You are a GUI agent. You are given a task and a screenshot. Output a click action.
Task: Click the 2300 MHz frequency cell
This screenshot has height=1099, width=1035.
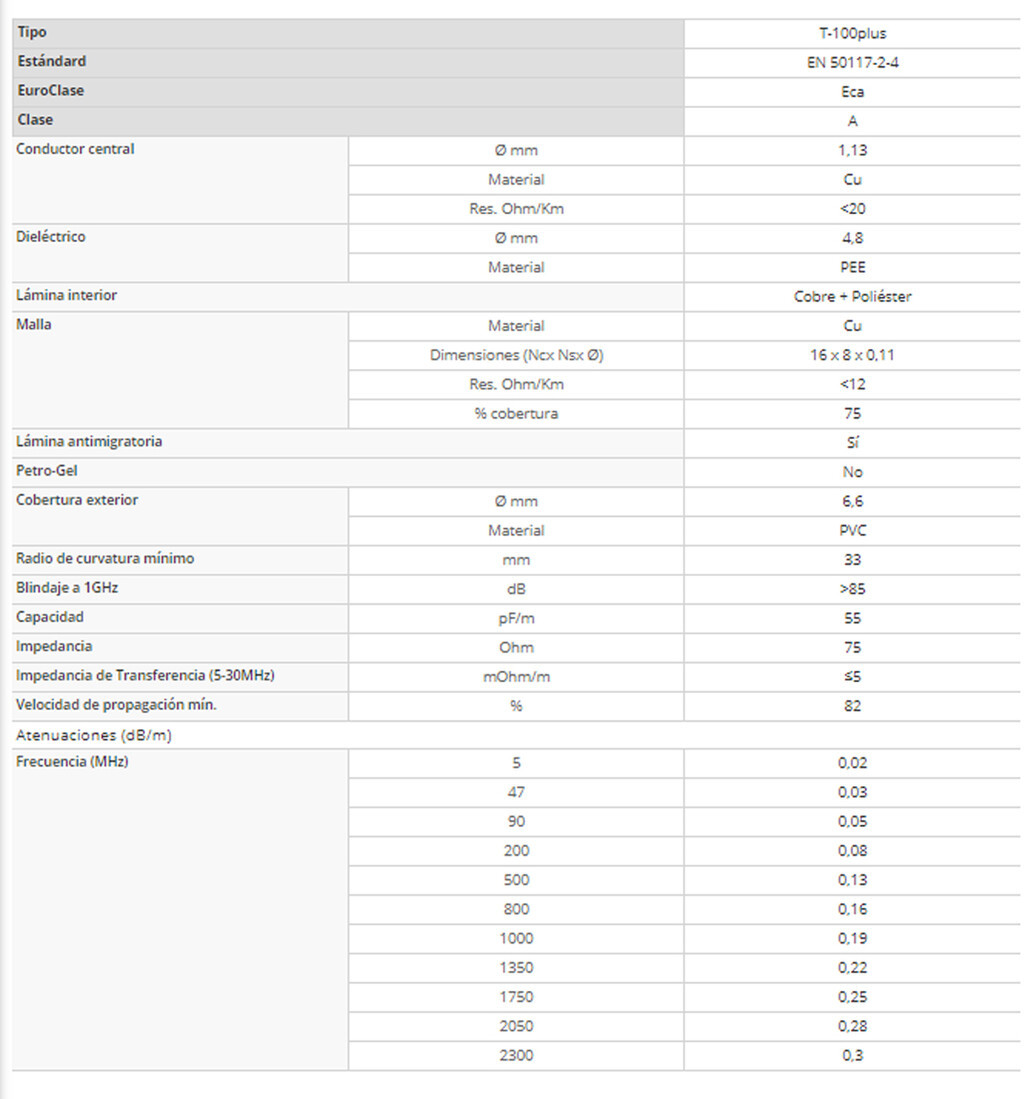[516, 1055]
